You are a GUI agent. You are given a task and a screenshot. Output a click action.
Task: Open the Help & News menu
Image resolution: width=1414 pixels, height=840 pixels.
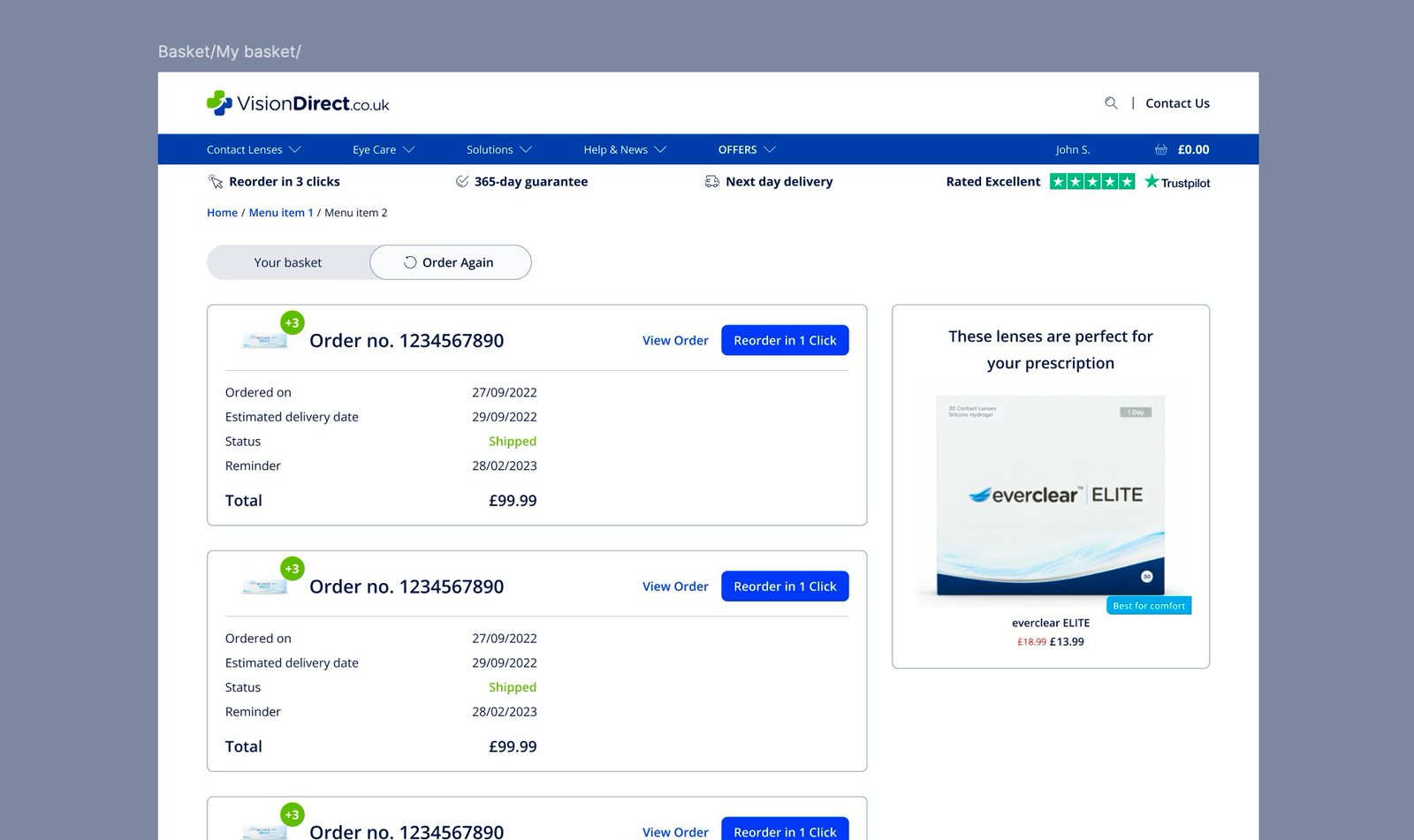[625, 150]
